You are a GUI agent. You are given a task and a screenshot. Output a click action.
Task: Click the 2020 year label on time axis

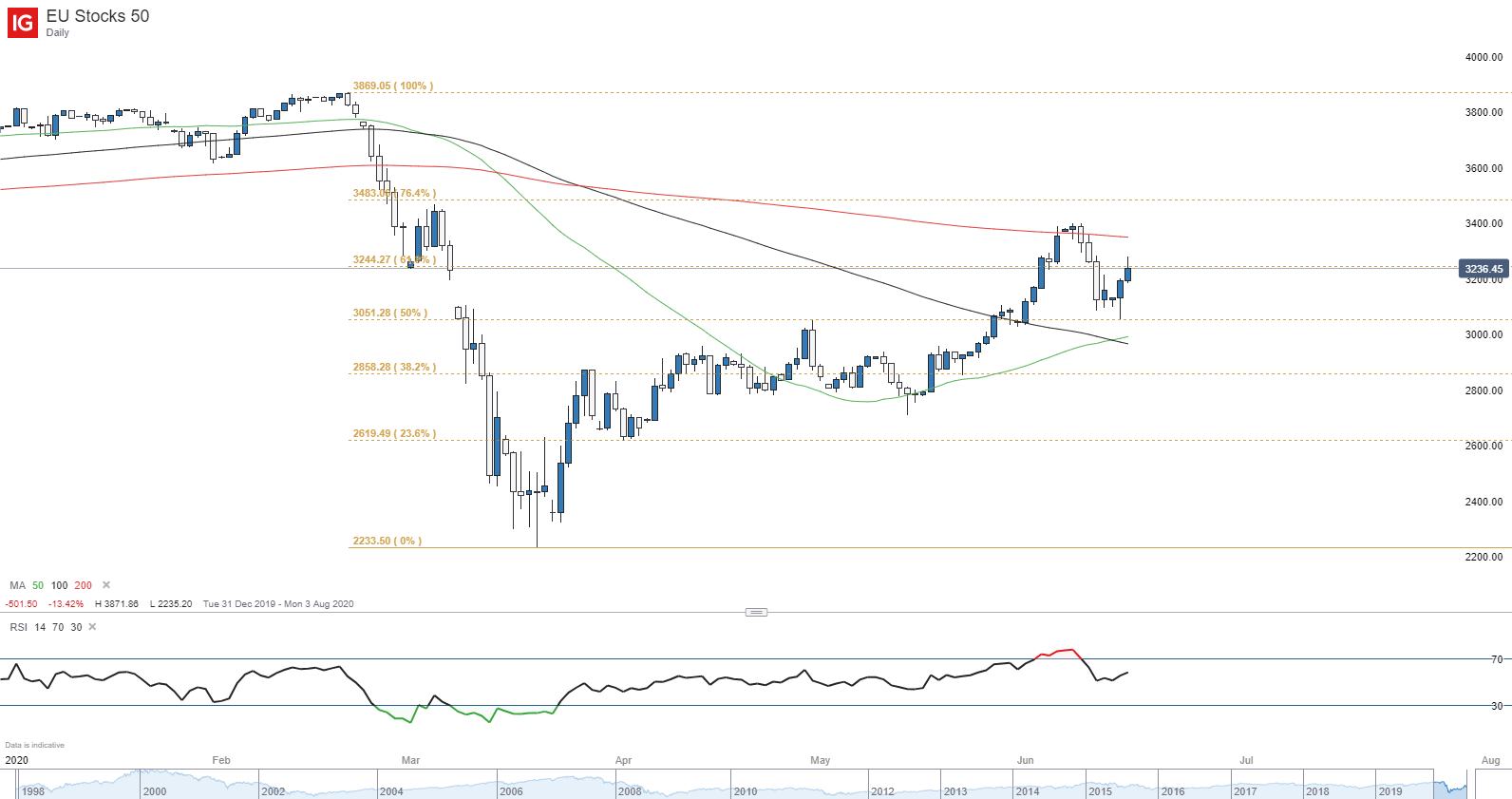[17, 760]
